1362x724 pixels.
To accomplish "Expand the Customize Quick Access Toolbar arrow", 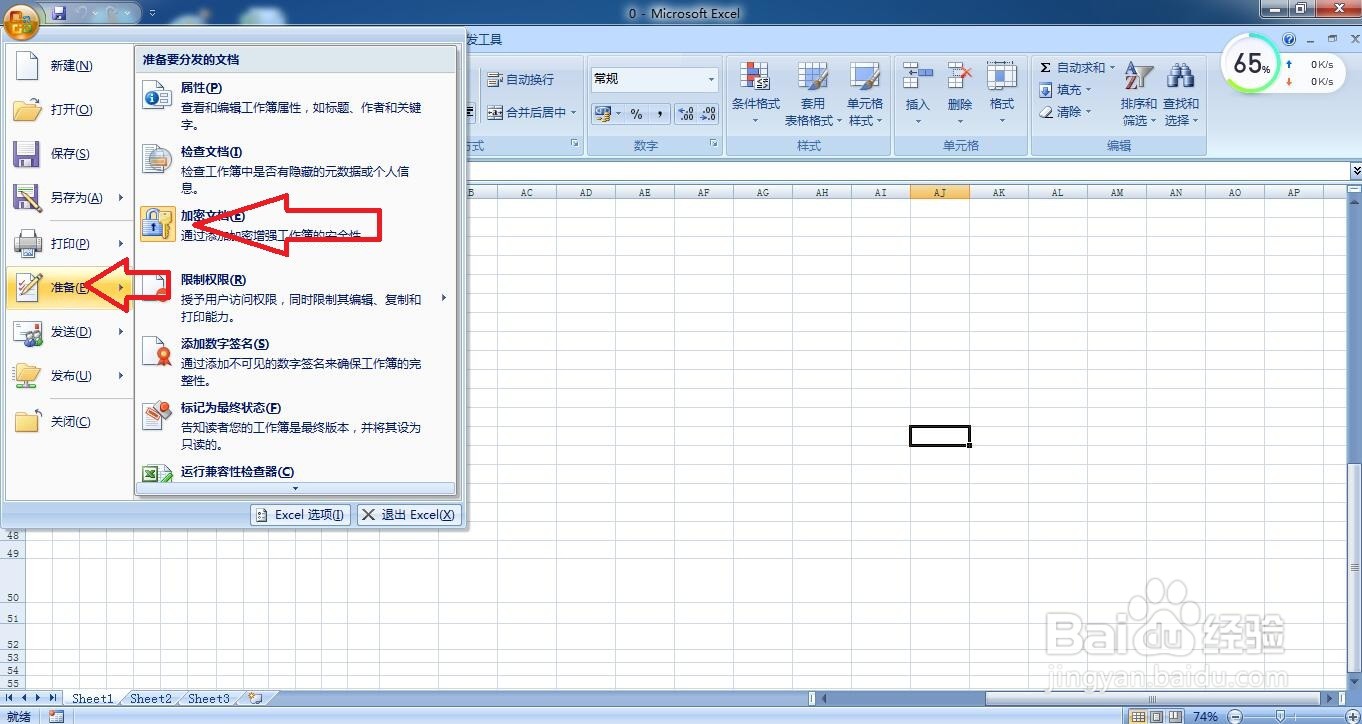I will [x=152, y=13].
